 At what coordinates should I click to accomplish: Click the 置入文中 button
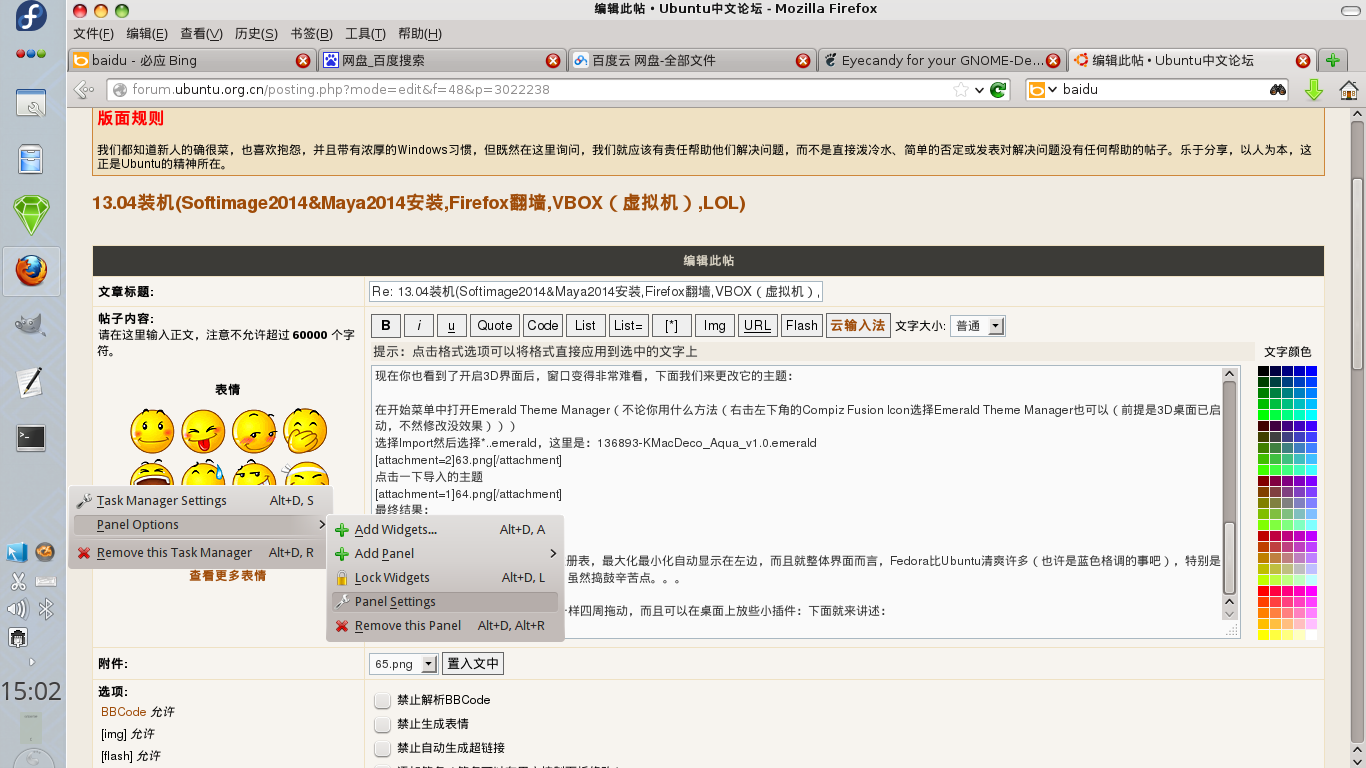click(x=472, y=664)
